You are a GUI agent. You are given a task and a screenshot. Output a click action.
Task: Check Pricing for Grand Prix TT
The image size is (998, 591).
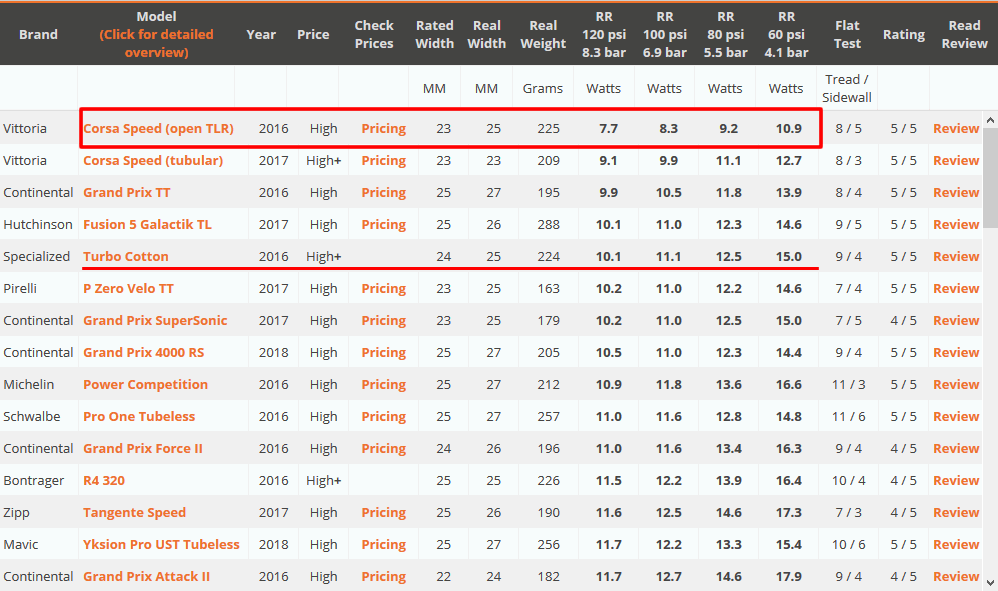[384, 192]
